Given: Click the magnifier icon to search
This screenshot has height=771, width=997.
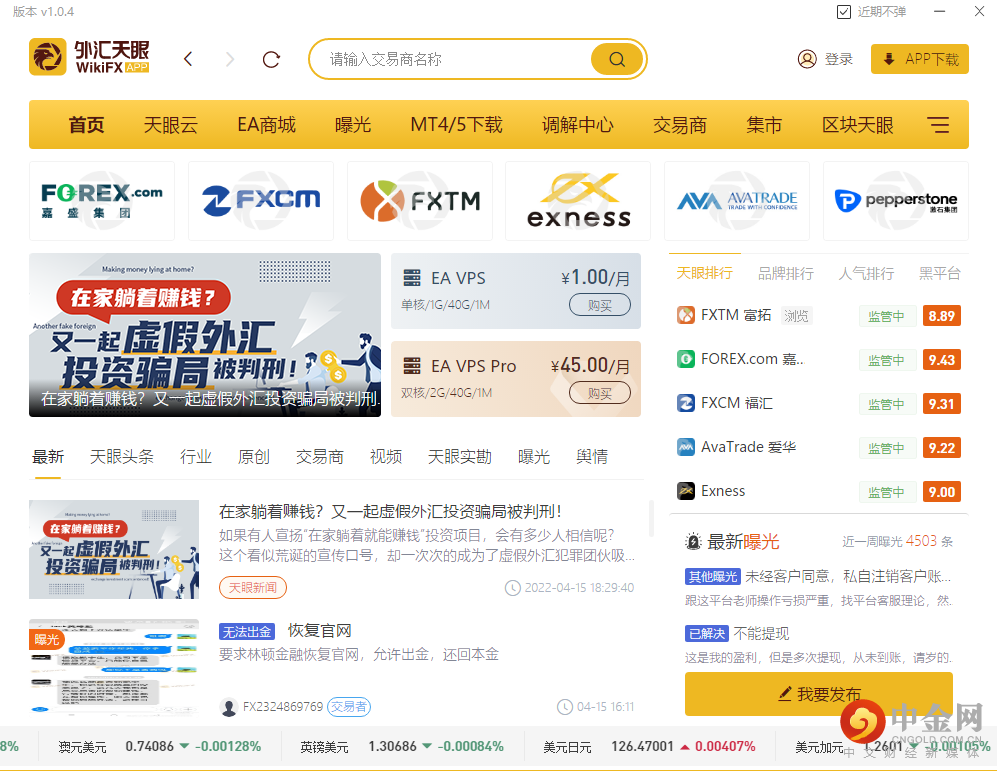Looking at the screenshot, I should tap(616, 58).
